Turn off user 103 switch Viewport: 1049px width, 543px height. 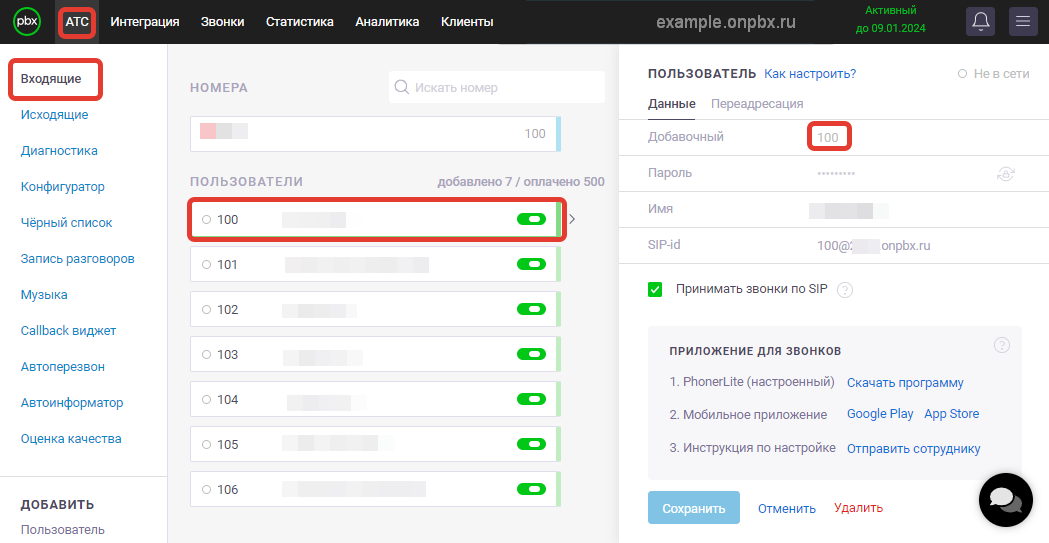coord(531,354)
